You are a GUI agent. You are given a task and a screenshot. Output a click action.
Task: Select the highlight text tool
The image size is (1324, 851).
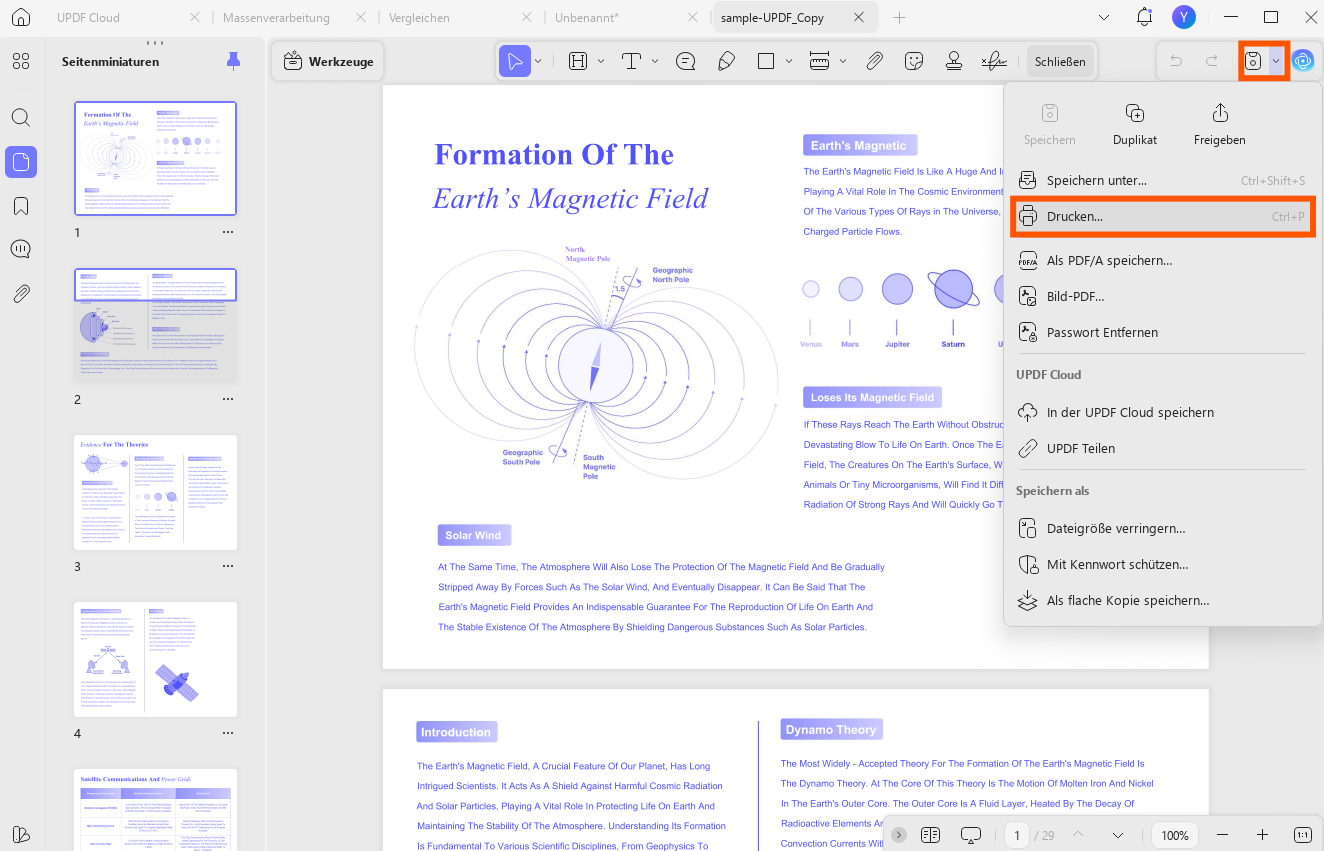[x=578, y=61]
